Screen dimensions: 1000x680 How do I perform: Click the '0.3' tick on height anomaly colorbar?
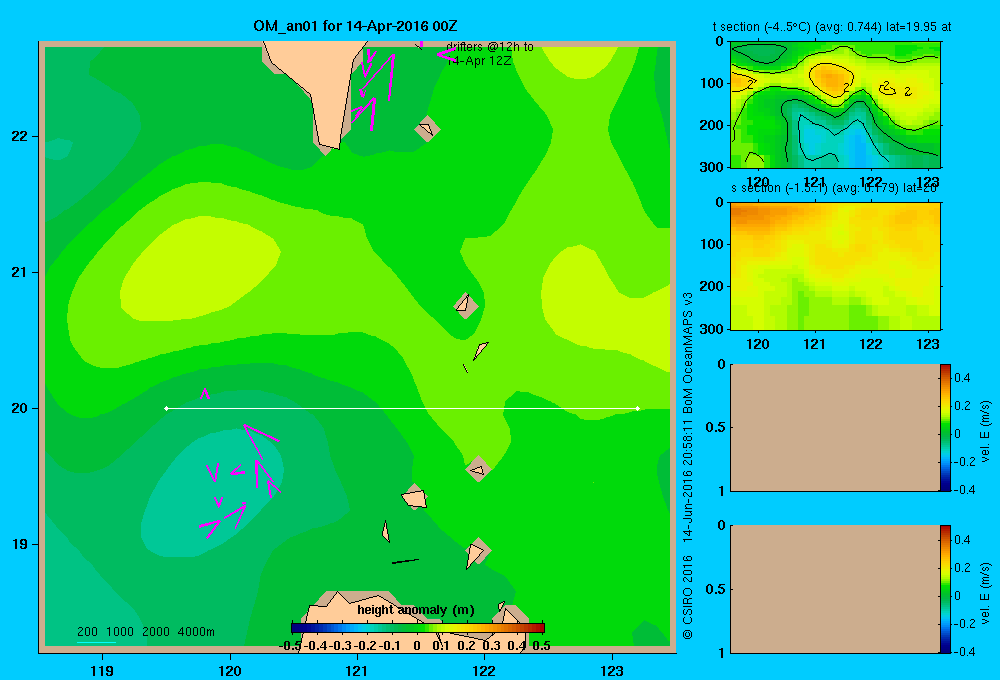[x=491, y=646]
